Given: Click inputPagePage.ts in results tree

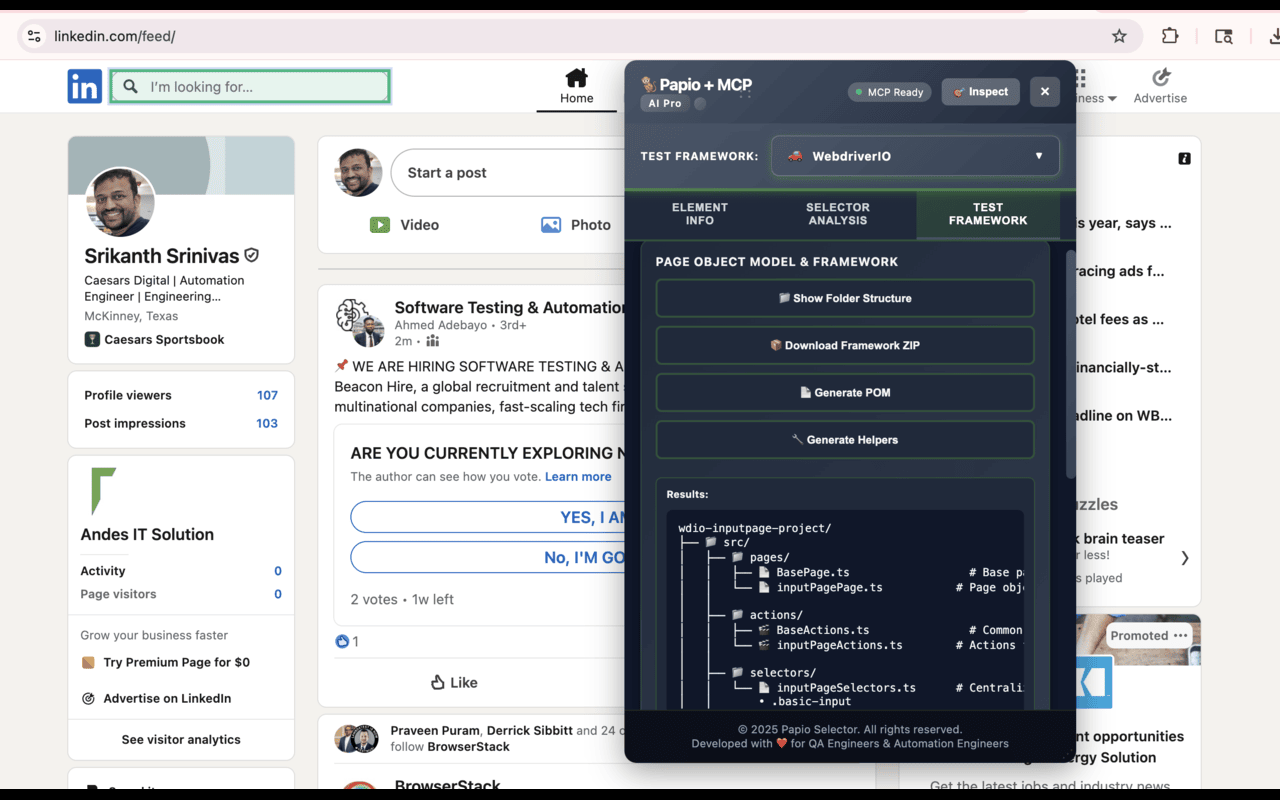Looking at the screenshot, I should pyautogui.click(x=829, y=587).
